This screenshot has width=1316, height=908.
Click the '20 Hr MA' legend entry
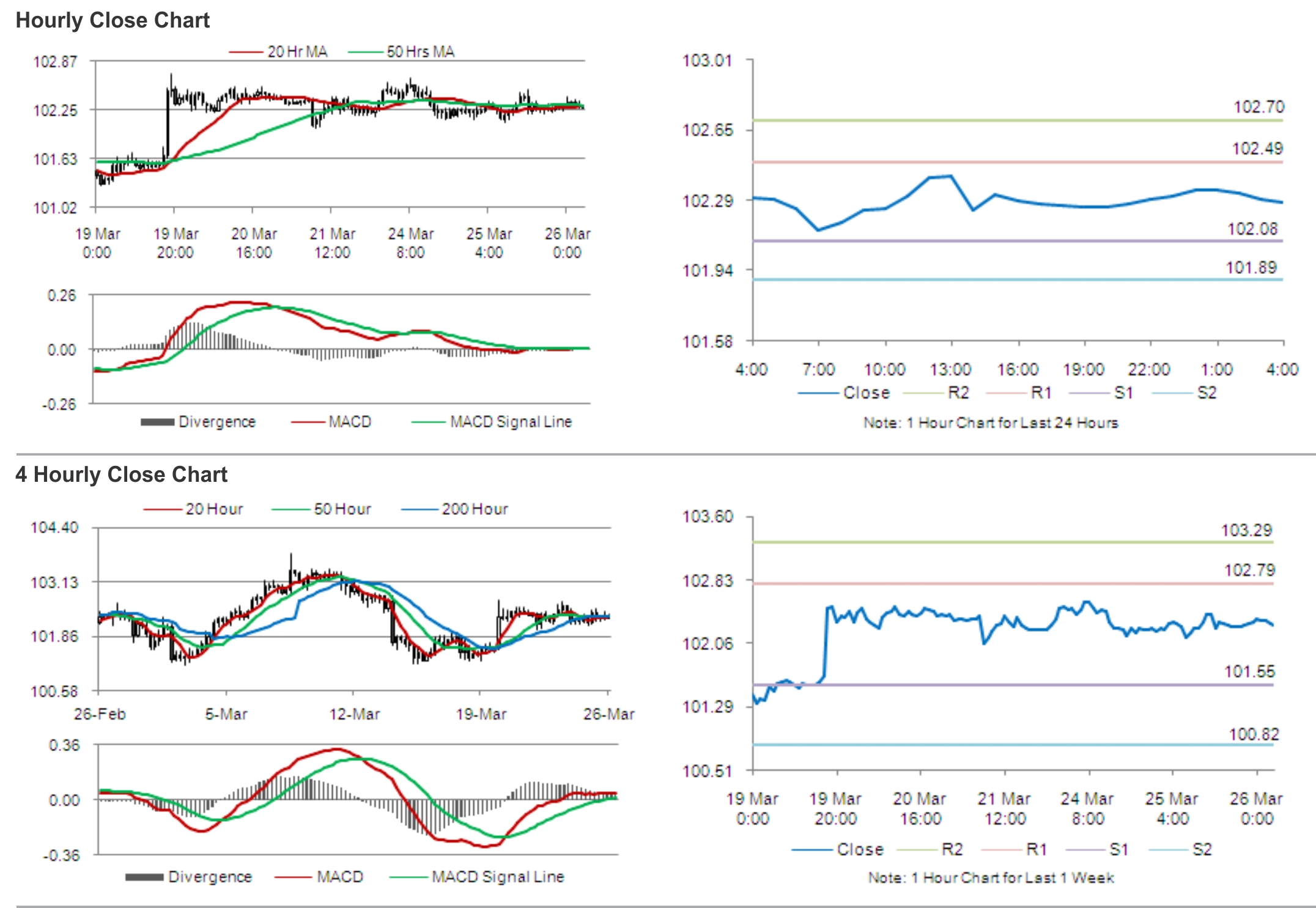tap(278, 52)
